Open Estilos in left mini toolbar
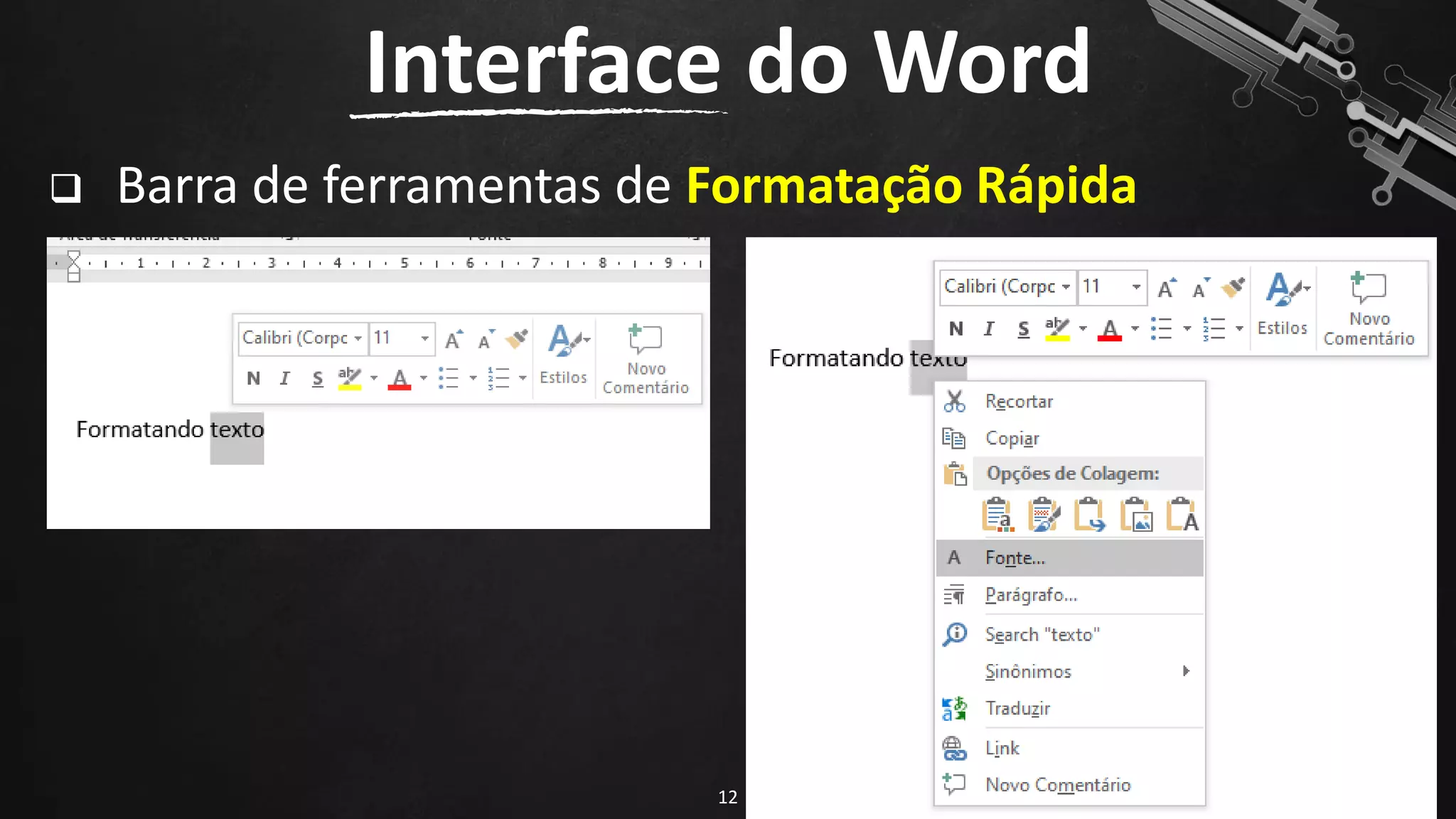The image size is (1456, 819). tap(564, 355)
